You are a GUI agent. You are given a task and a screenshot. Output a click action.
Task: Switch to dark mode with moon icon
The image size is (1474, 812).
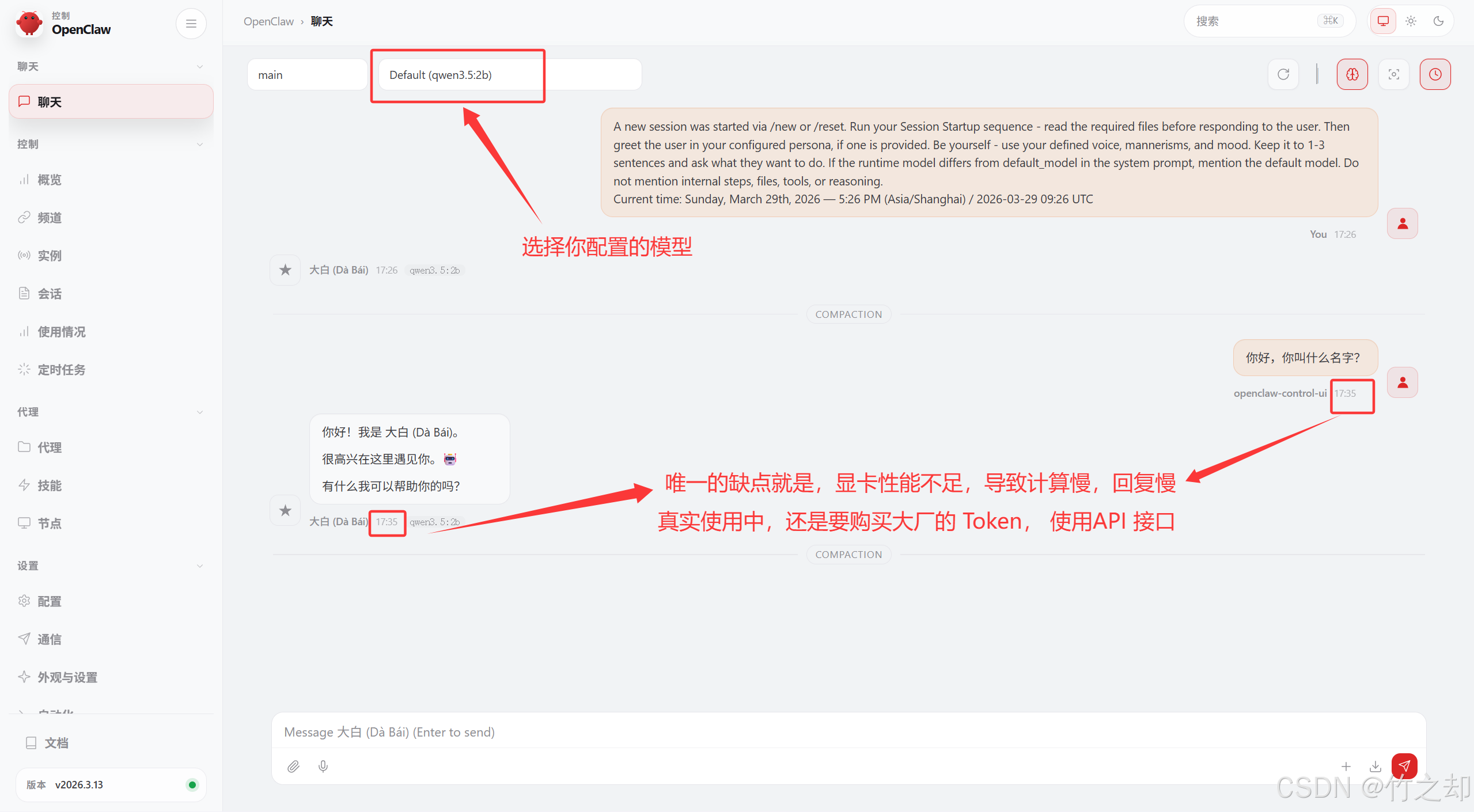tap(1438, 21)
